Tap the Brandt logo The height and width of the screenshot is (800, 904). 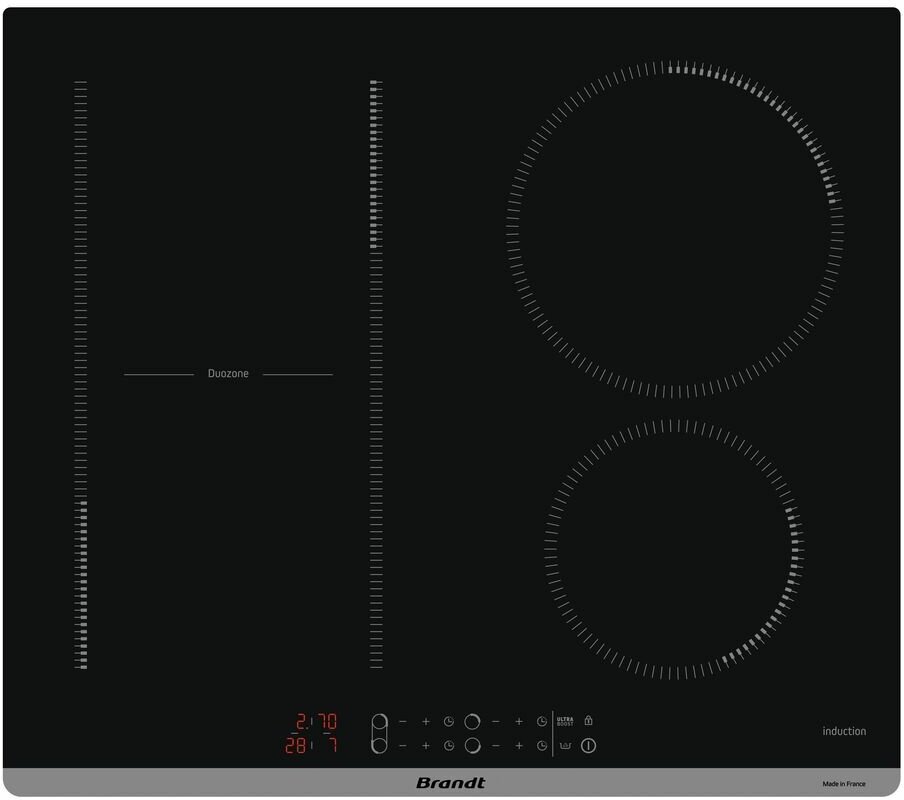(x=451, y=783)
